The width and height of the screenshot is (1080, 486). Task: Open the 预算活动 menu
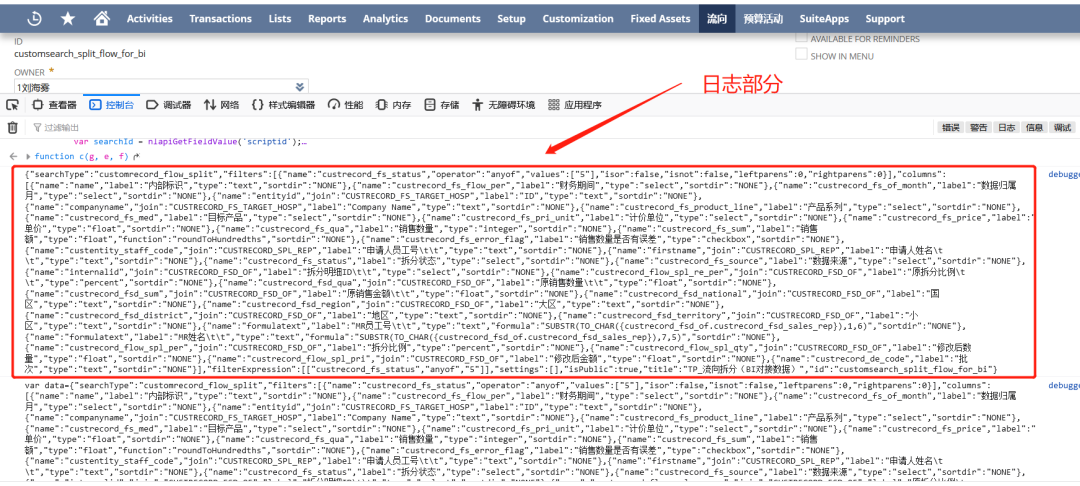pos(763,19)
